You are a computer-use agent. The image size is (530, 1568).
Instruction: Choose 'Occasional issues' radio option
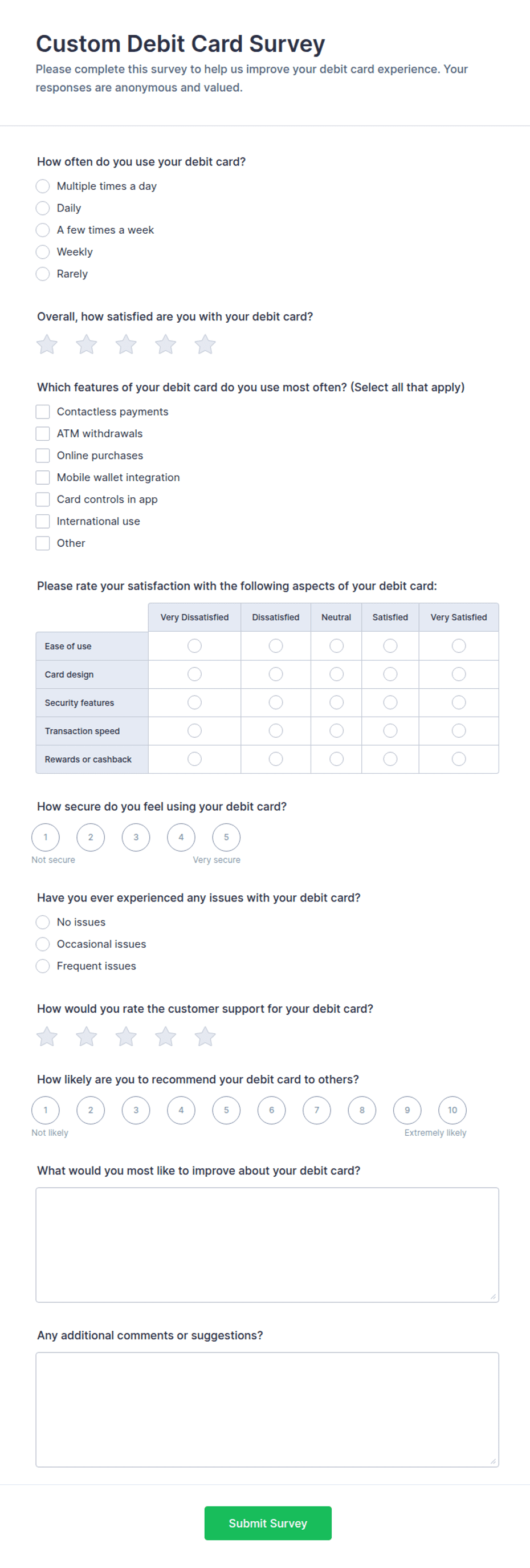(43, 944)
